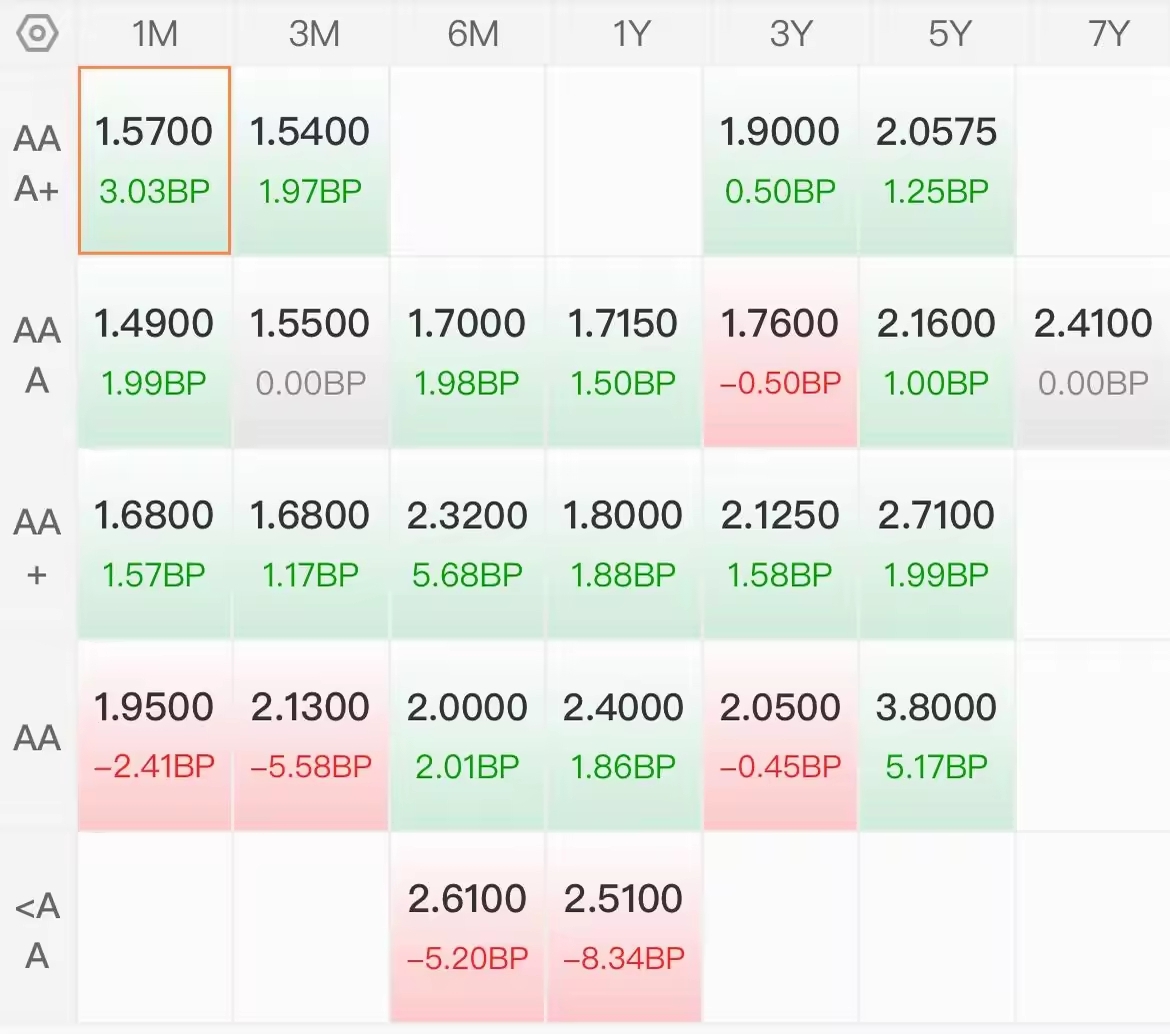
Task: Click the AAA 3Y cell showing 1.7600
Action: click(780, 352)
